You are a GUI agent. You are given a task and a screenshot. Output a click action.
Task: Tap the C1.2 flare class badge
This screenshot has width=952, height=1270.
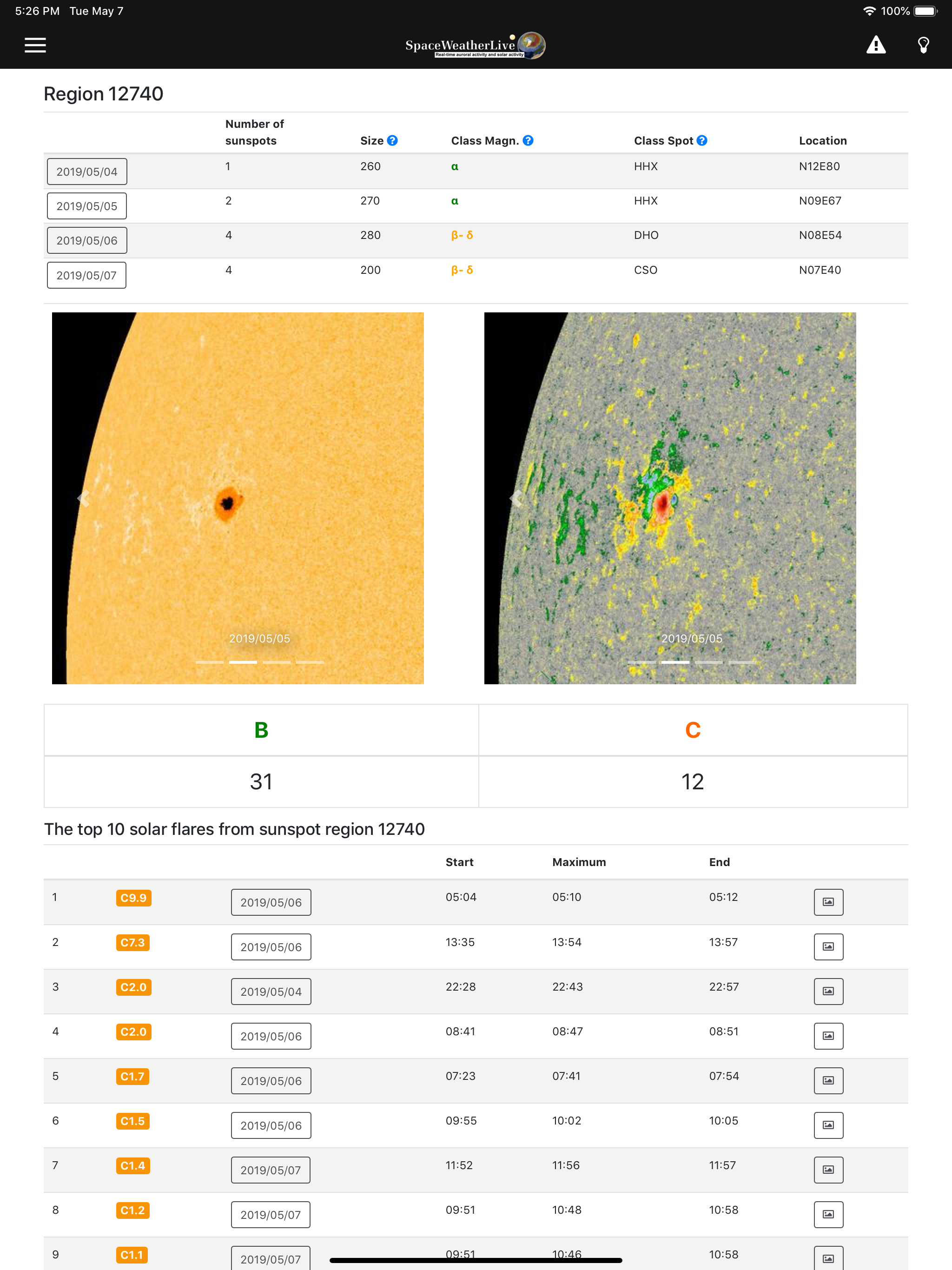(132, 1210)
